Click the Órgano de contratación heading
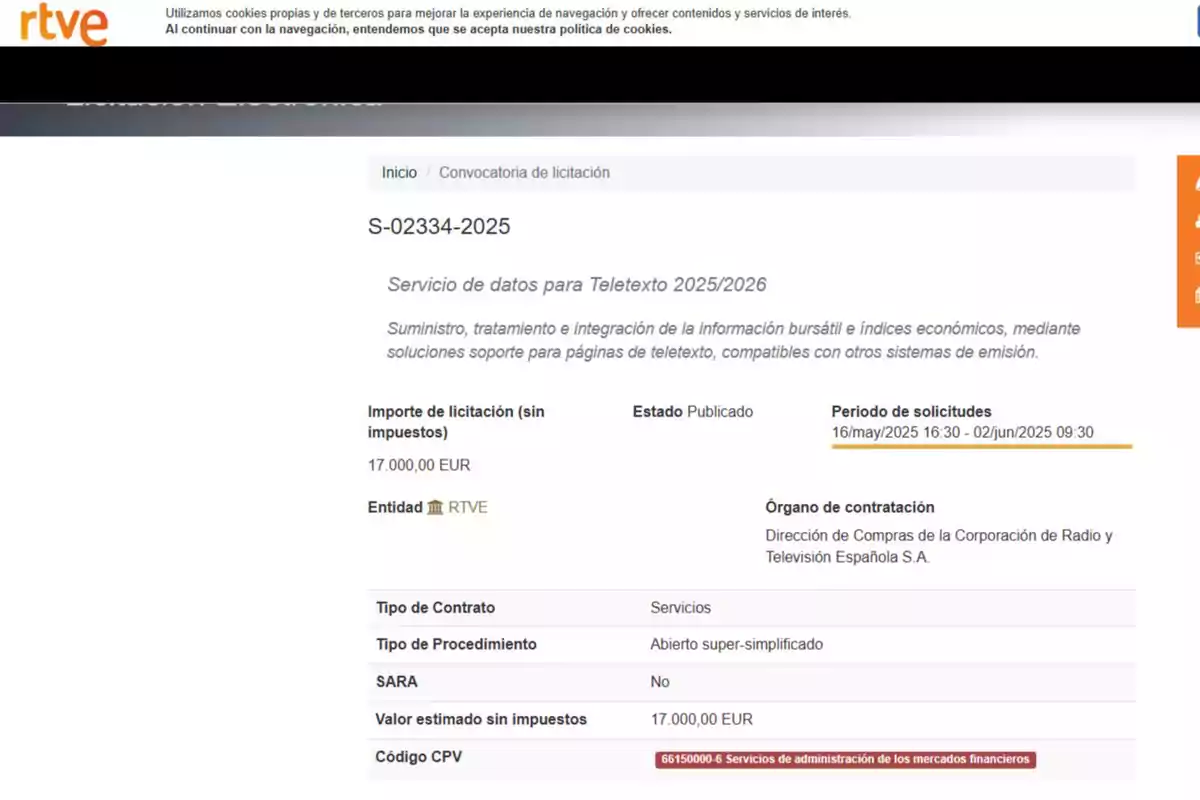 (x=849, y=507)
